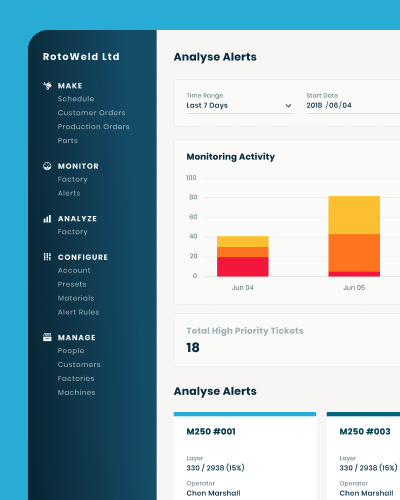The image size is (400, 500).
Task: Open the M250 #001 alert card
Action: [245, 456]
